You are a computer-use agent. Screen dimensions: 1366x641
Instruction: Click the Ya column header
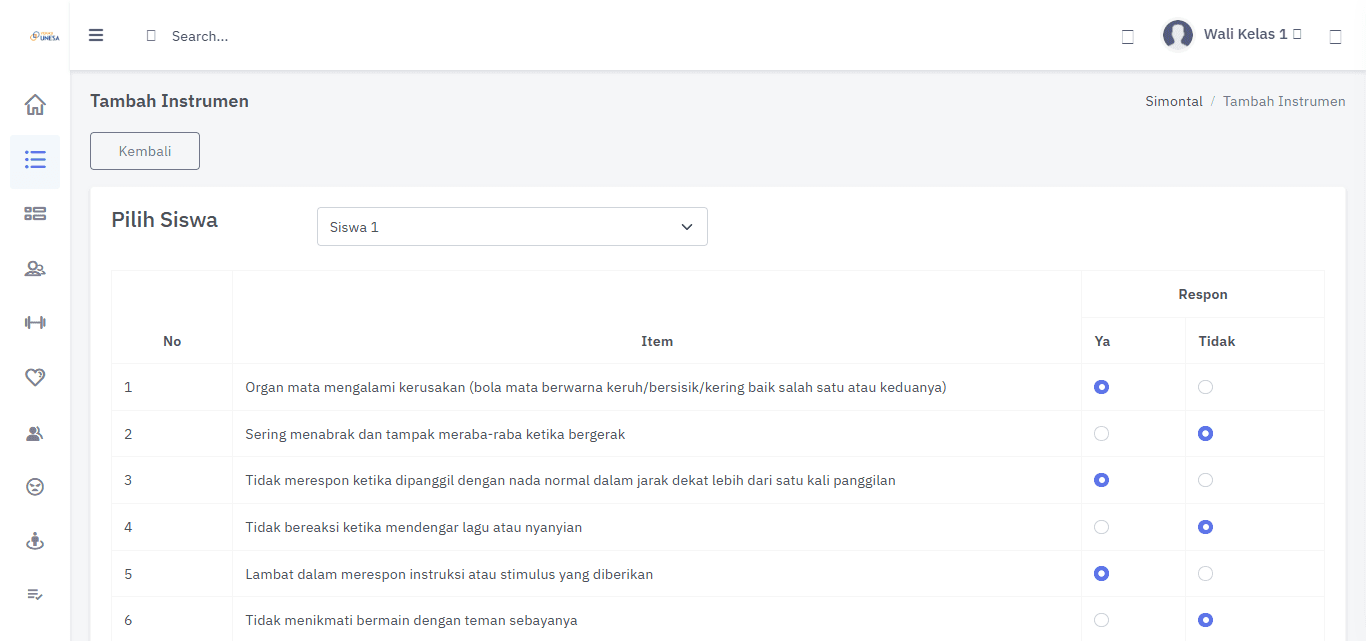pyautogui.click(x=1102, y=341)
